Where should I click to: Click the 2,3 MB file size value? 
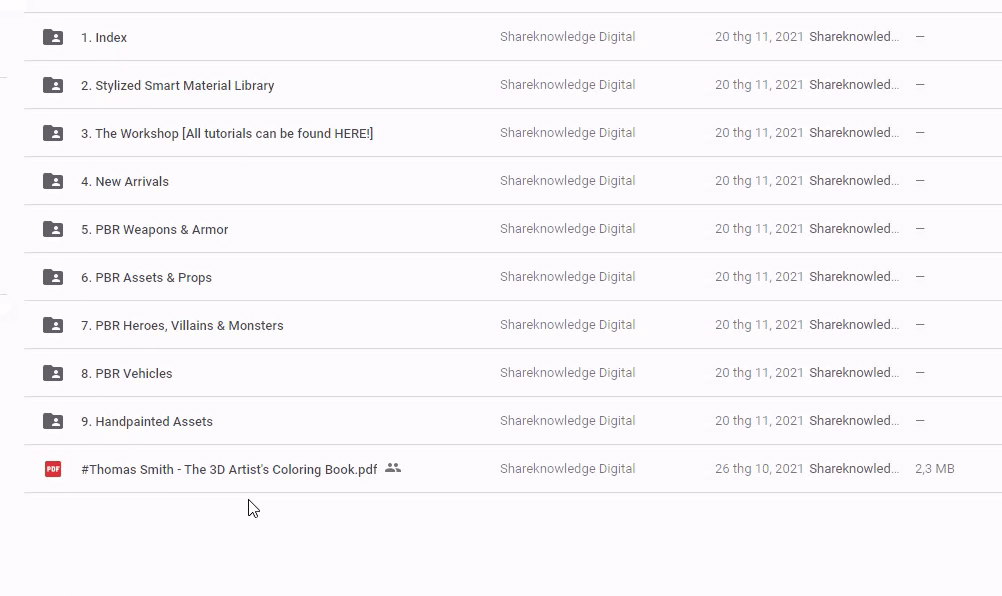point(934,469)
